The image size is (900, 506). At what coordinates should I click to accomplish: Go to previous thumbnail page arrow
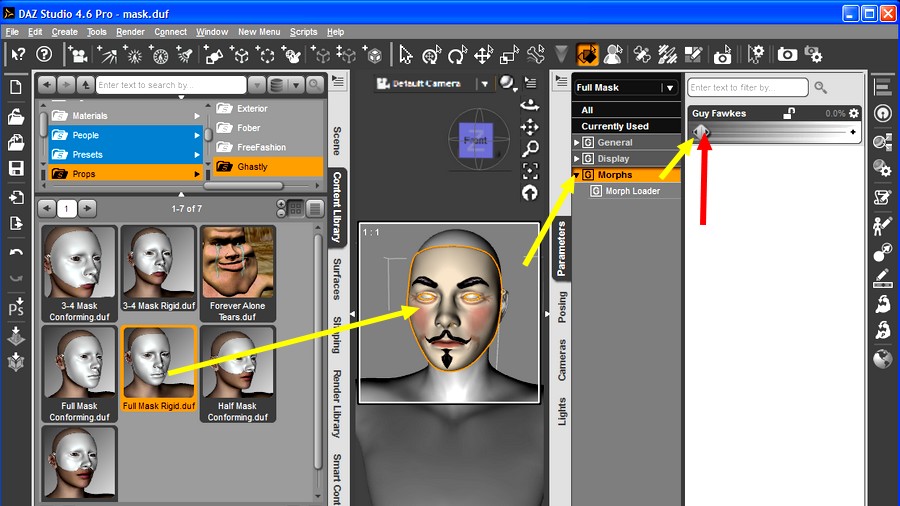click(x=47, y=208)
